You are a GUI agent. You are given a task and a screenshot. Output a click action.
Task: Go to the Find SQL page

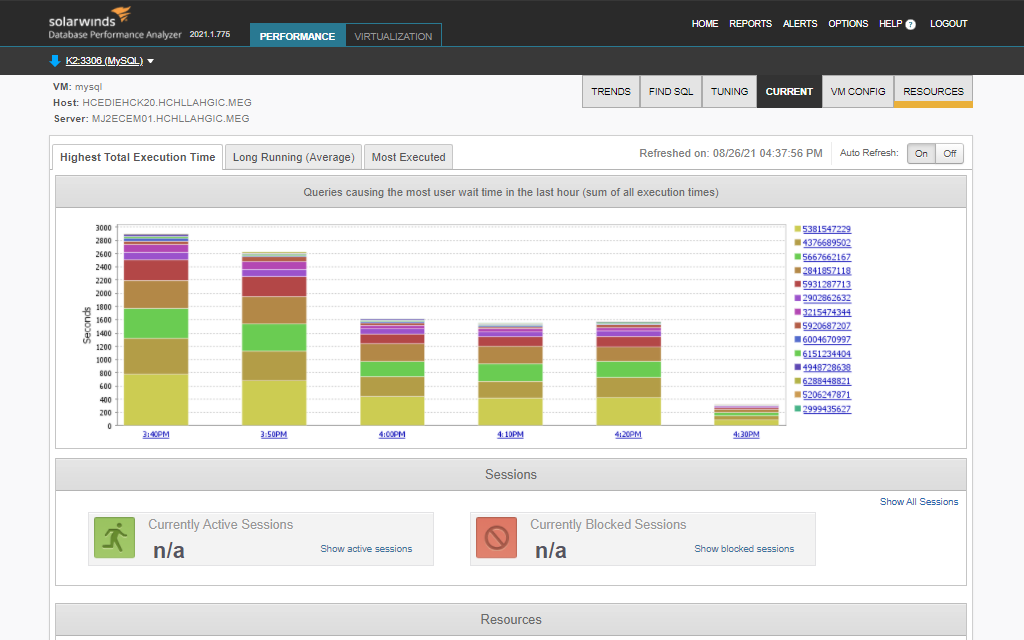(670, 91)
